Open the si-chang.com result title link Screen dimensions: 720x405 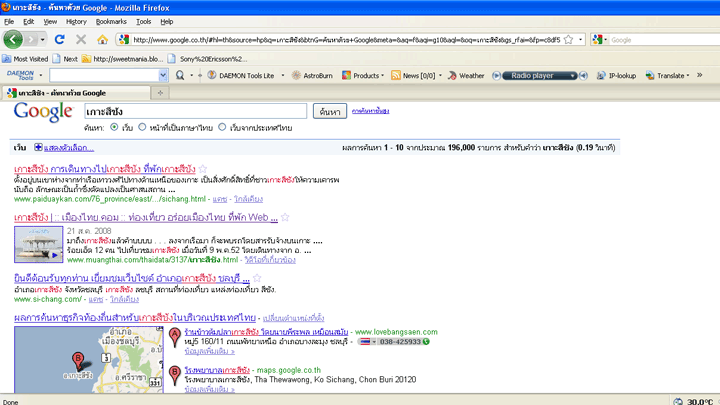[x=132, y=278]
